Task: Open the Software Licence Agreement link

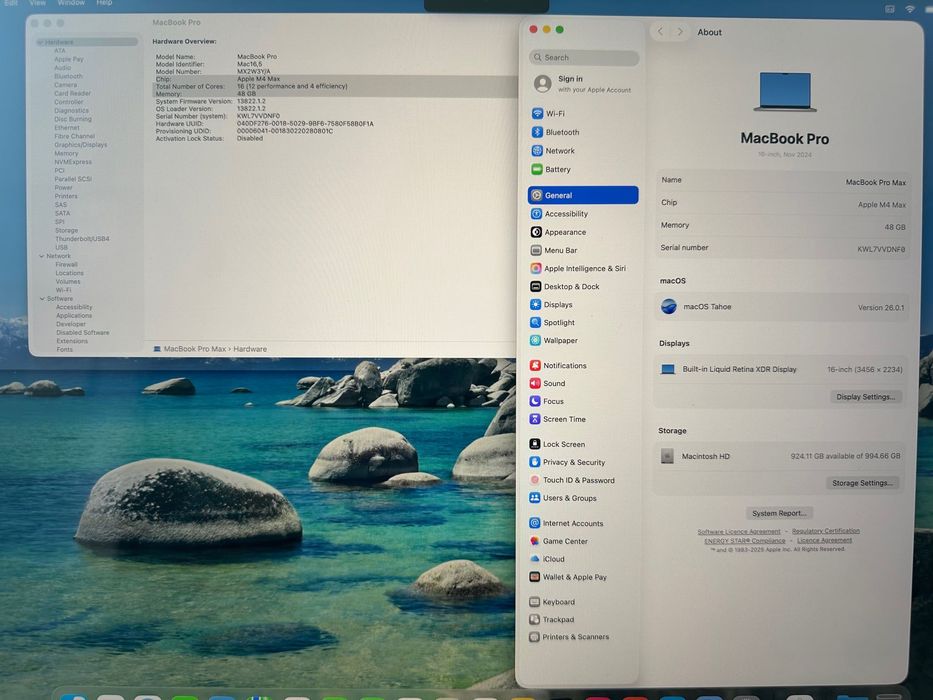Action: (738, 531)
